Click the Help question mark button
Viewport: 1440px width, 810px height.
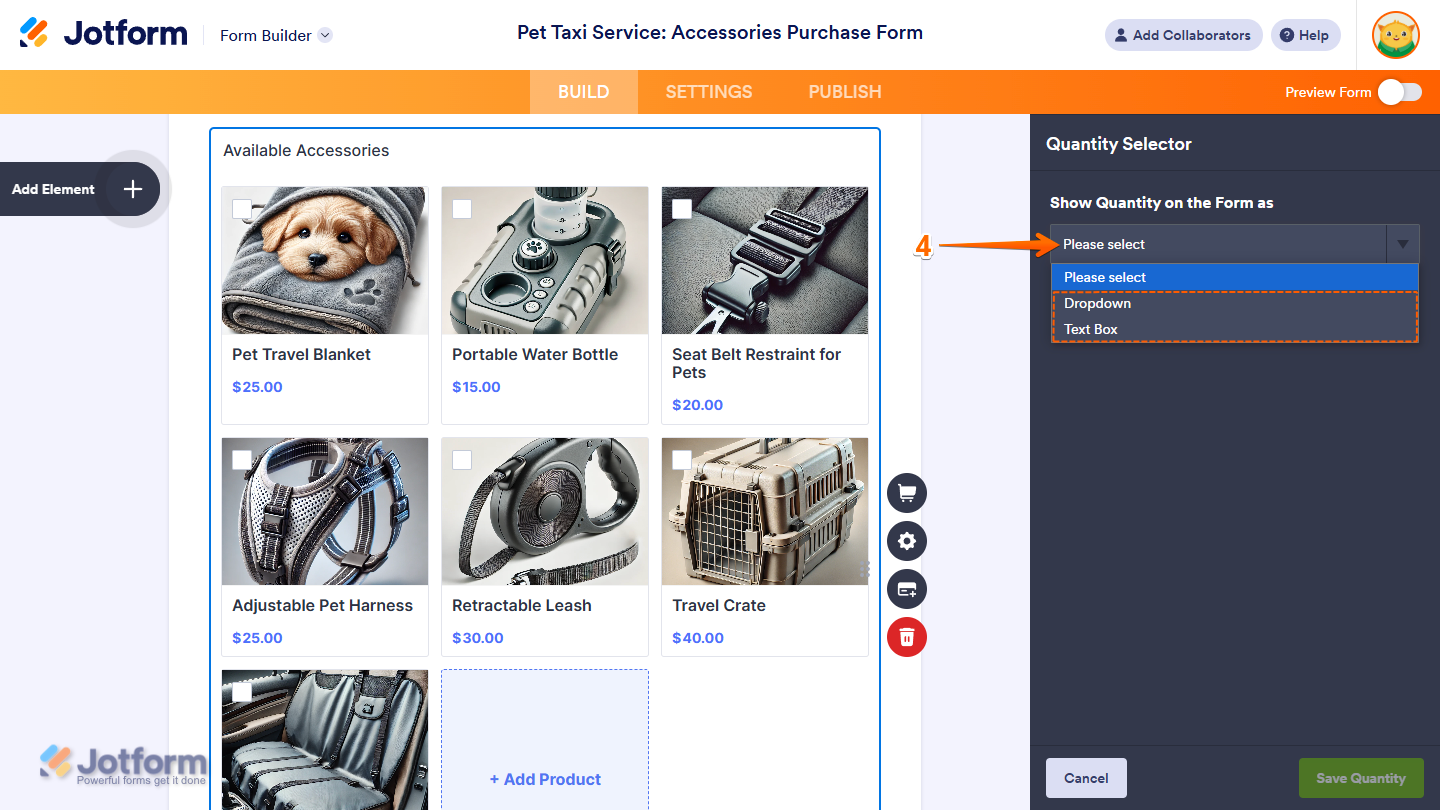pyautogui.click(x=1305, y=35)
